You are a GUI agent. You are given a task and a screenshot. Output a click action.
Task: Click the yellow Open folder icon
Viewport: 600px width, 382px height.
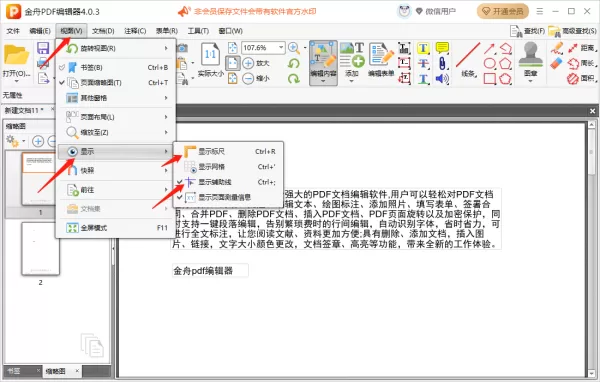pos(16,56)
